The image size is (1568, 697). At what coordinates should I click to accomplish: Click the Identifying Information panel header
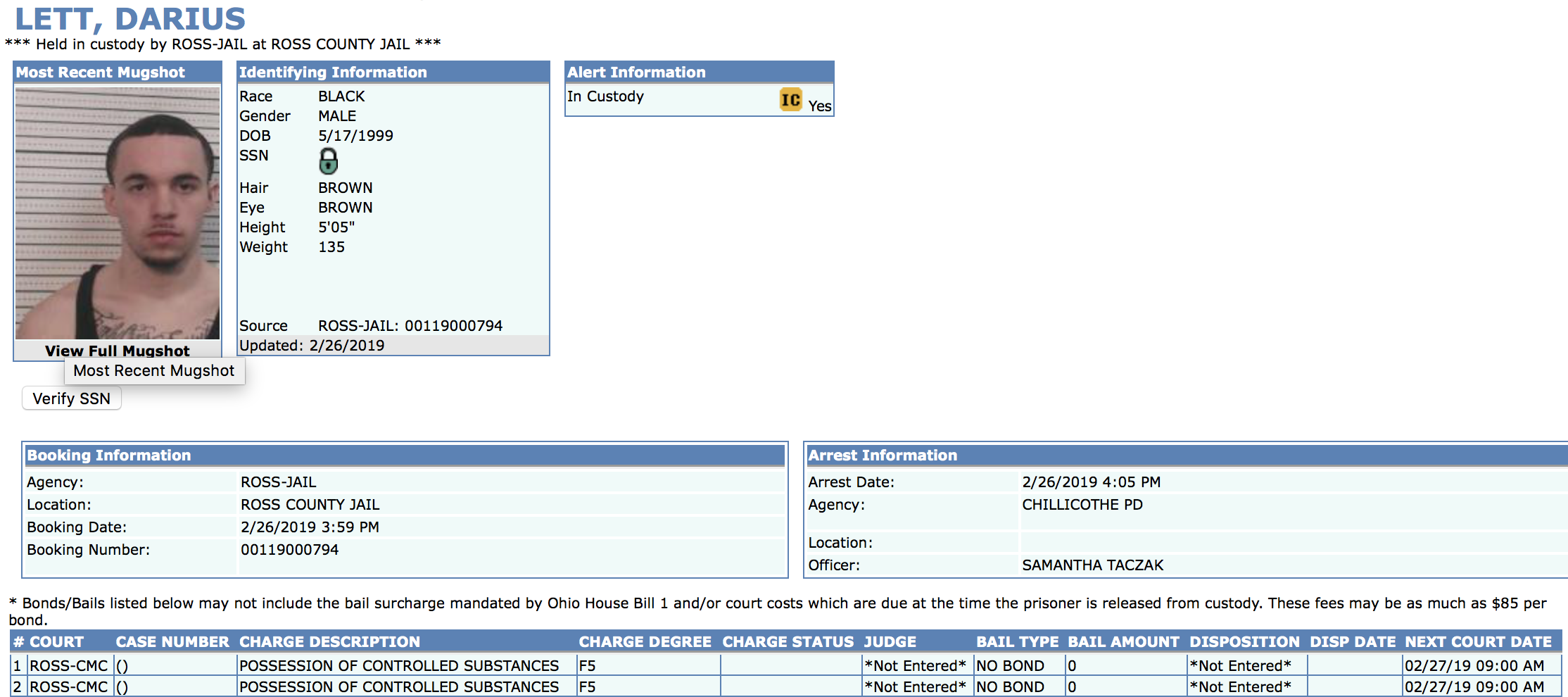point(393,72)
